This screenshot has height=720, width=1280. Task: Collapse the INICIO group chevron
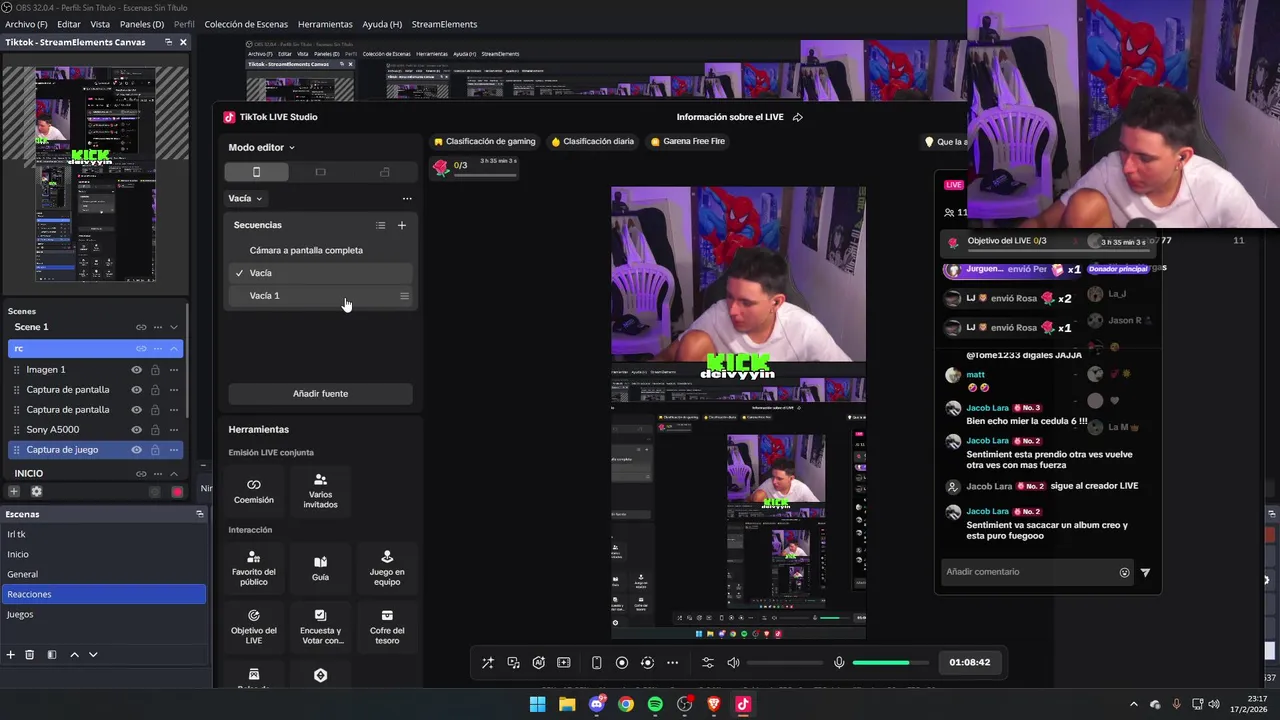coord(174,473)
